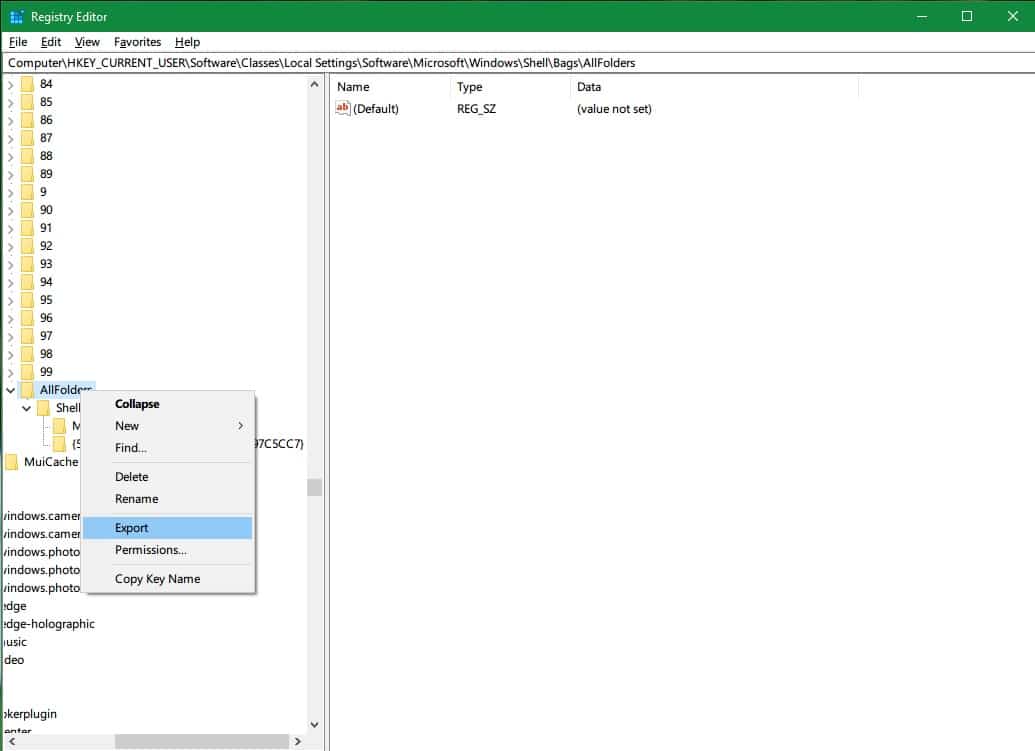Open the New submenu in the context menu
Image resolution: width=1035 pixels, height=751 pixels.
pyautogui.click(x=127, y=425)
